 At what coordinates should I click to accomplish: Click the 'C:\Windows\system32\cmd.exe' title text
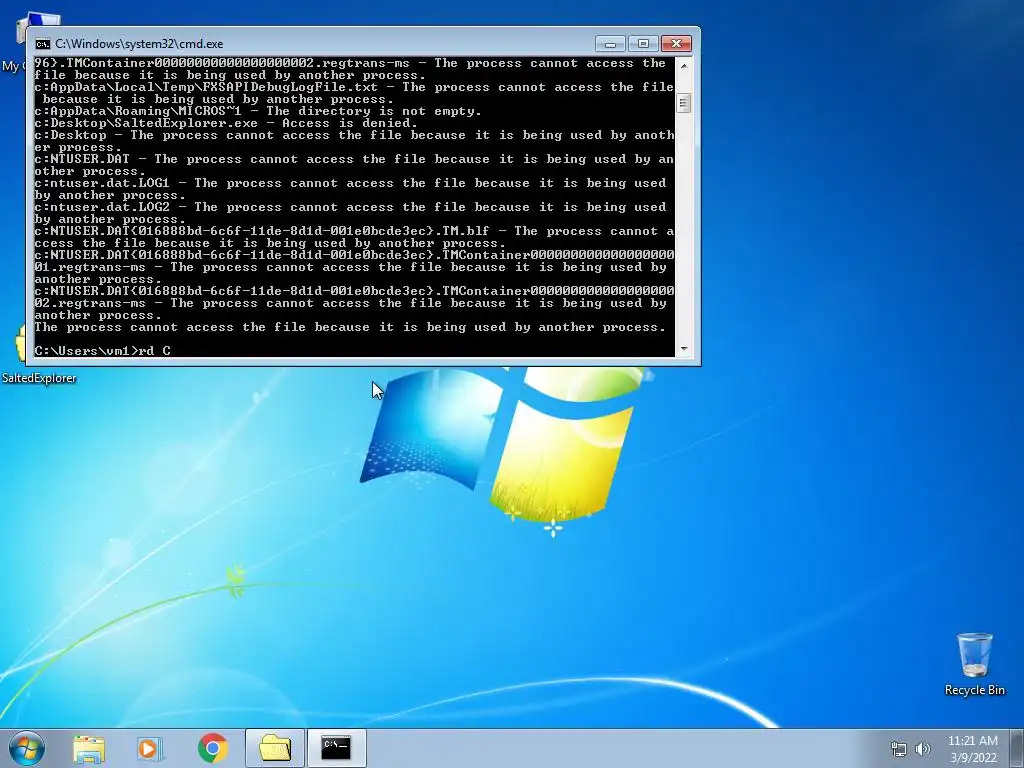139,44
